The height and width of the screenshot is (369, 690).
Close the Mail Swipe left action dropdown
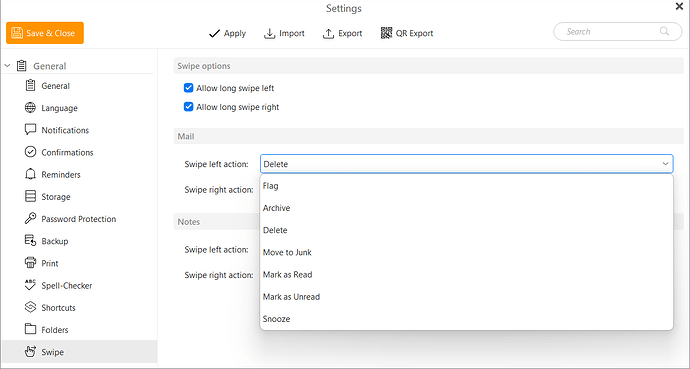[665, 164]
